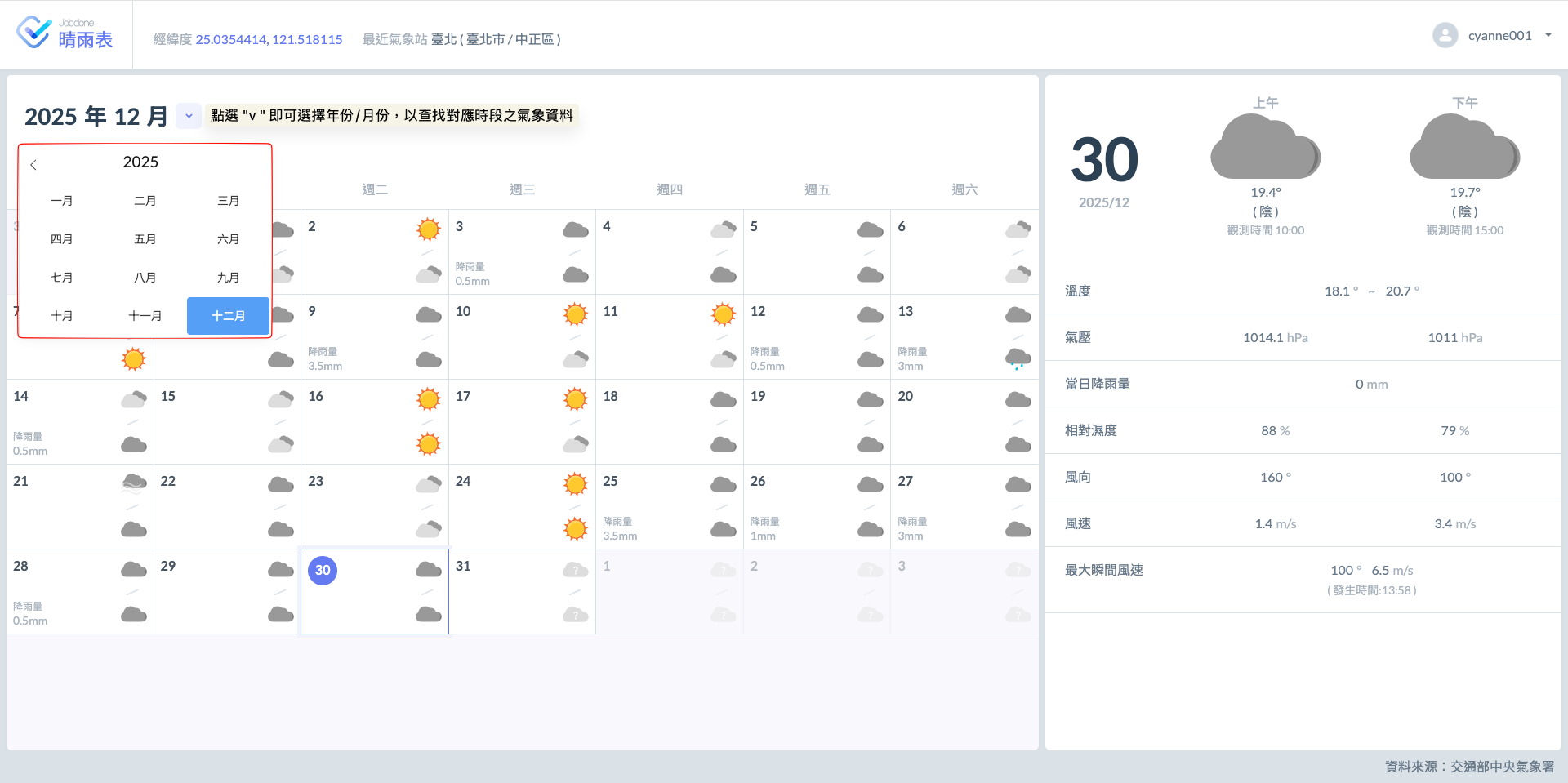Expand the cyanne001 account menu
This screenshot has height=783, width=1568.
tap(1548, 35)
